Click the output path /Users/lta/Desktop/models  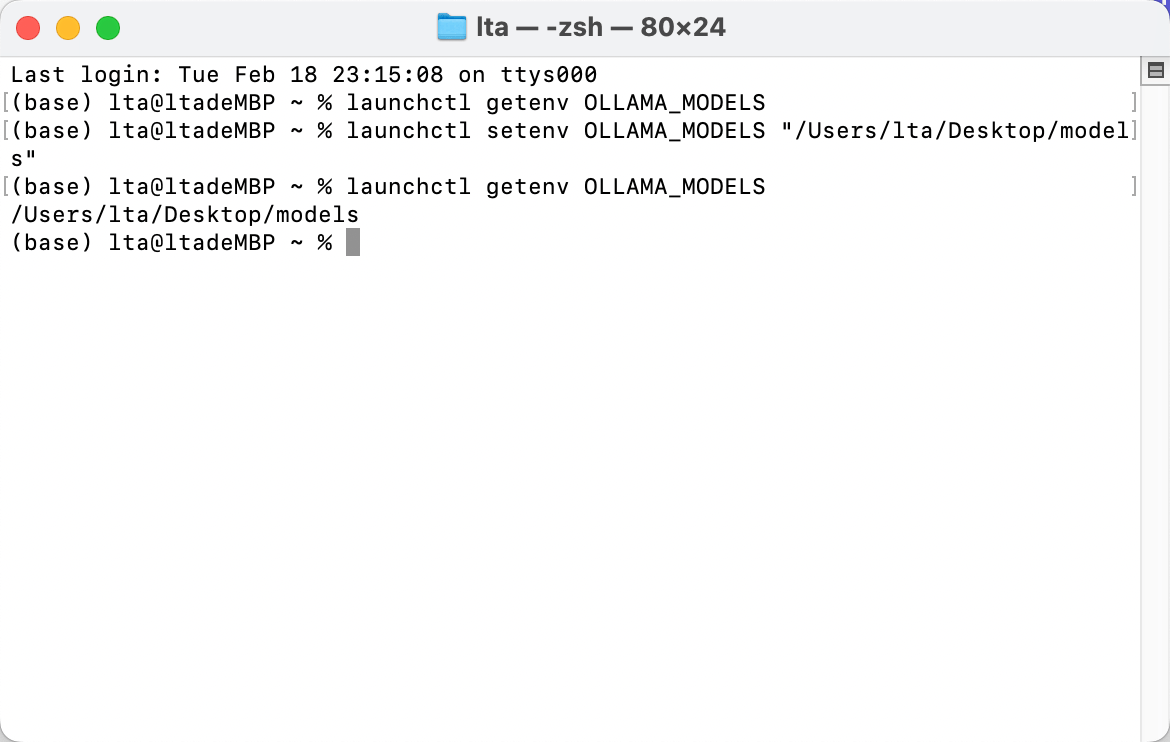pos(185,214)
